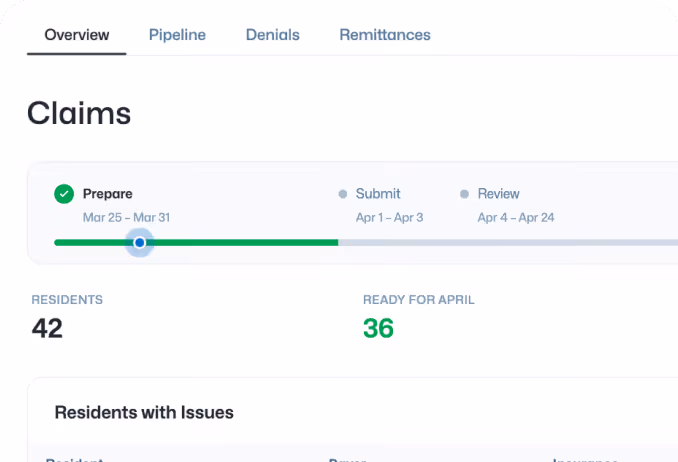Click the Residents count 42
This screenshot has width=678, height=462.
[x=47, y=328]
